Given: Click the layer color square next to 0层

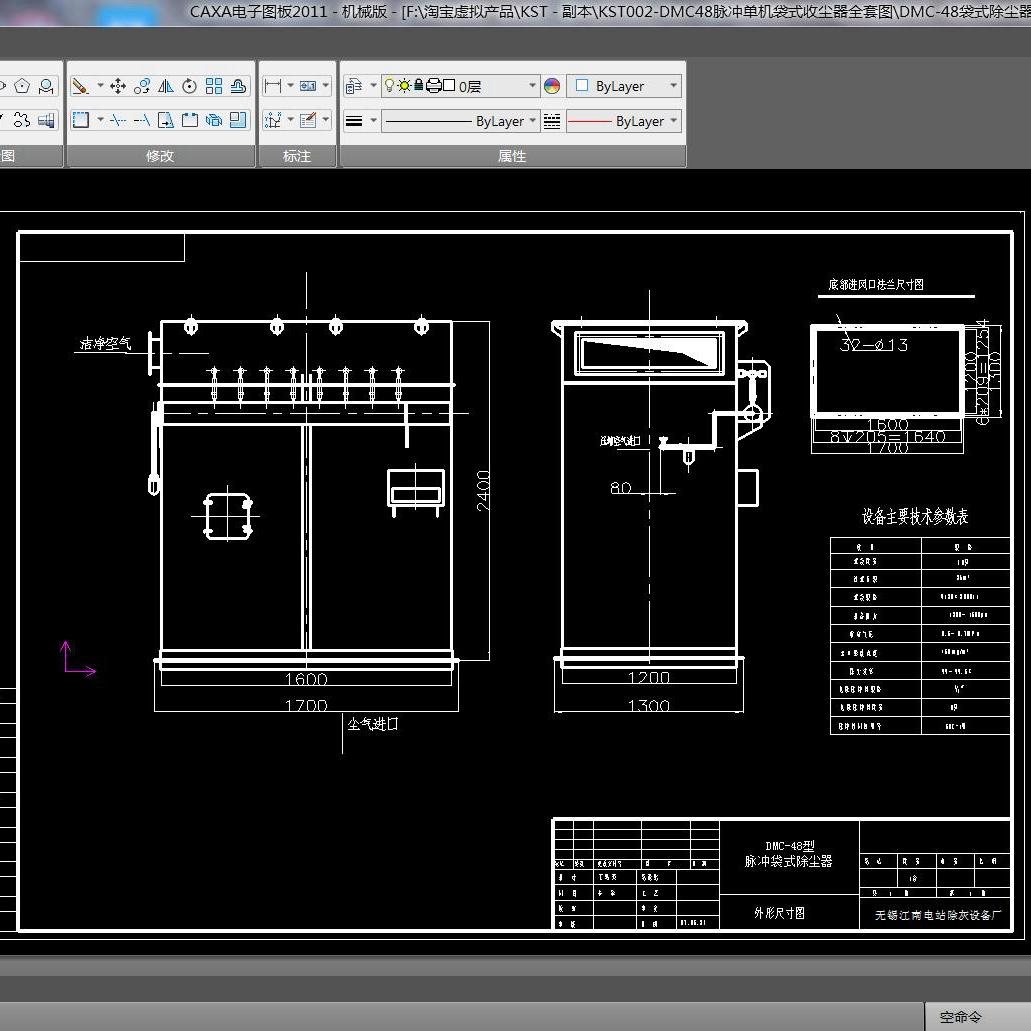Looking at the screenshot, I should click(449, 85).
